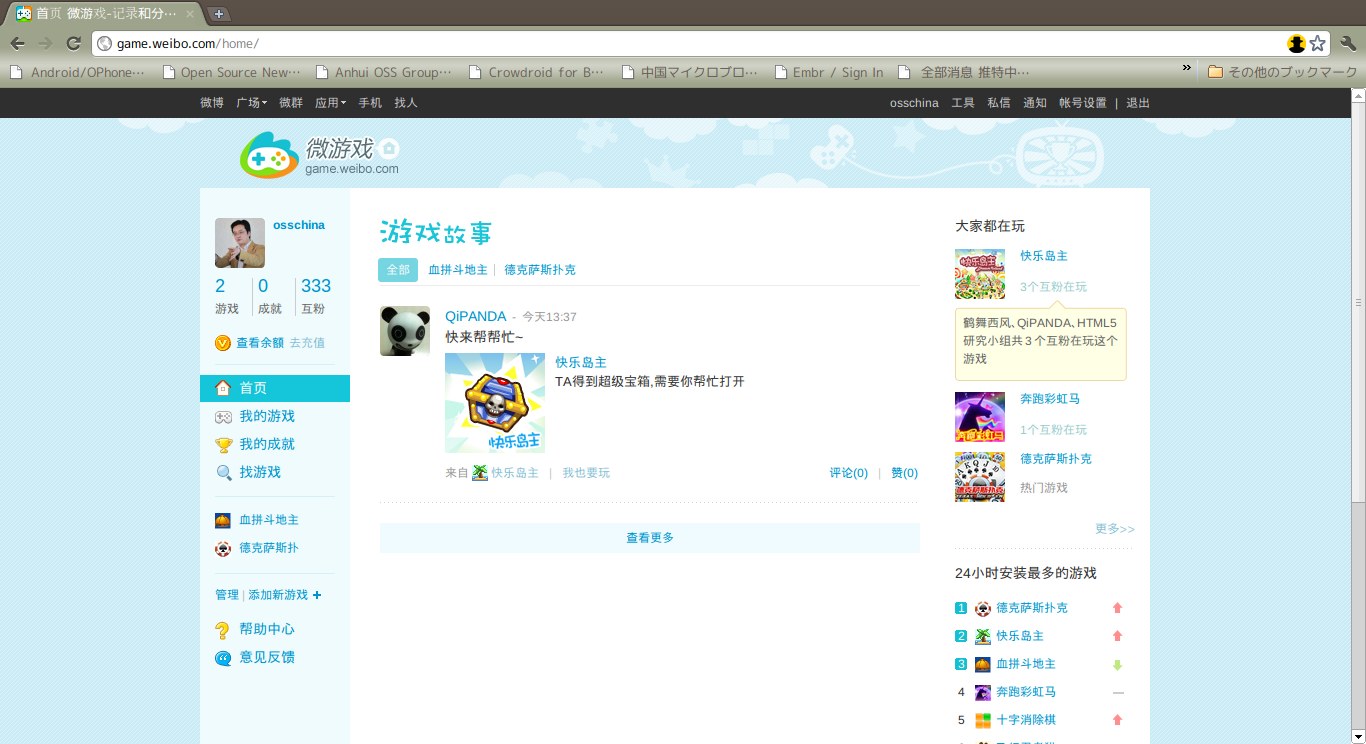Image resolution: width=1366 pixels, height=744 pixels.
Task: Expand the feed with 查看更多
Action: coord(650,538)
